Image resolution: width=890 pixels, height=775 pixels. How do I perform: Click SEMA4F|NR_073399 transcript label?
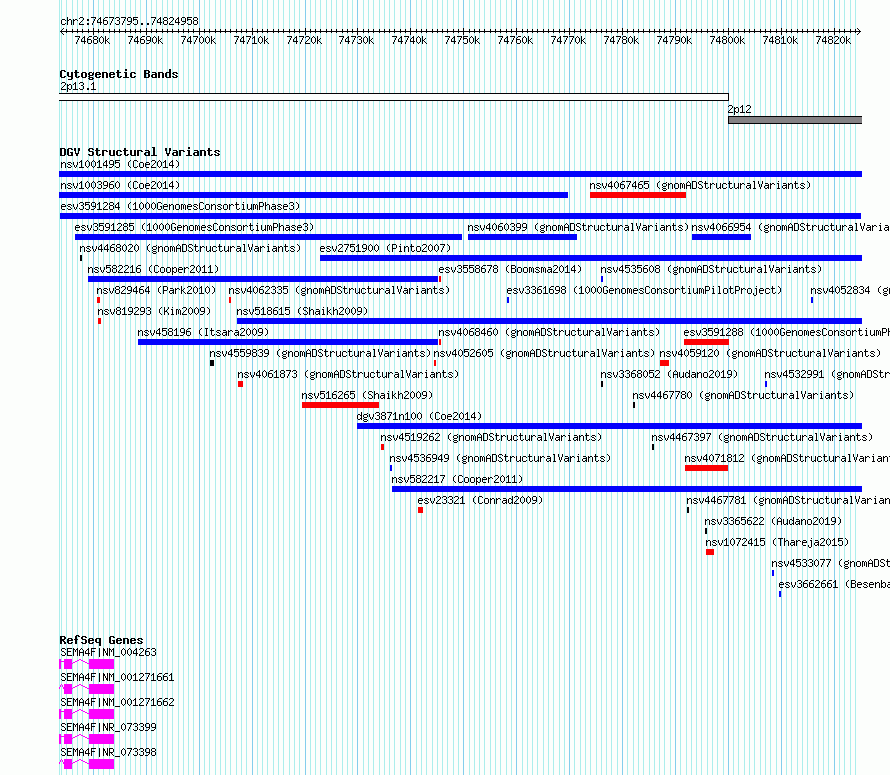(108, 728)
